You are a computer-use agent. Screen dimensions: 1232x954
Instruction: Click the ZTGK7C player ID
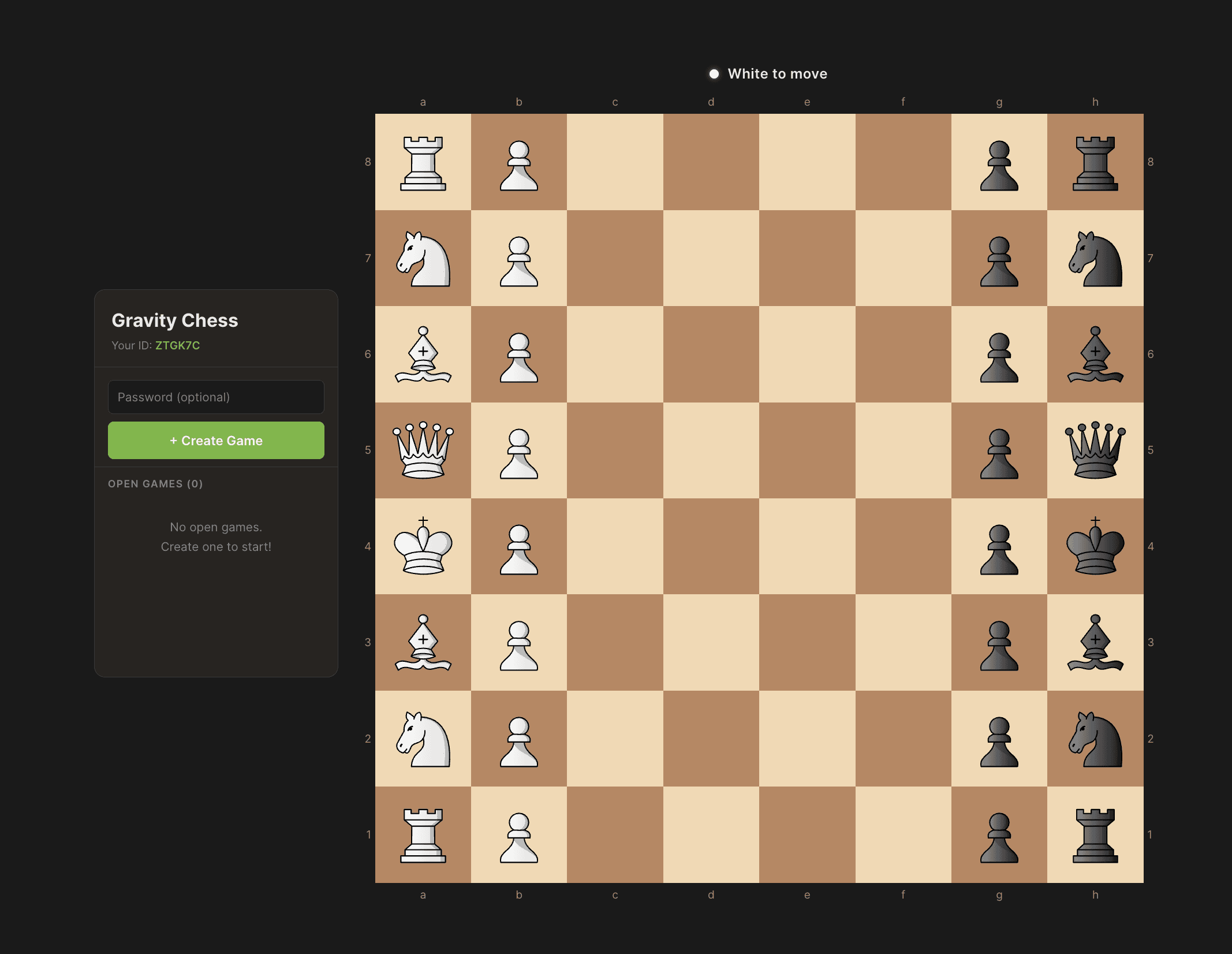click(x=177, y=345)
